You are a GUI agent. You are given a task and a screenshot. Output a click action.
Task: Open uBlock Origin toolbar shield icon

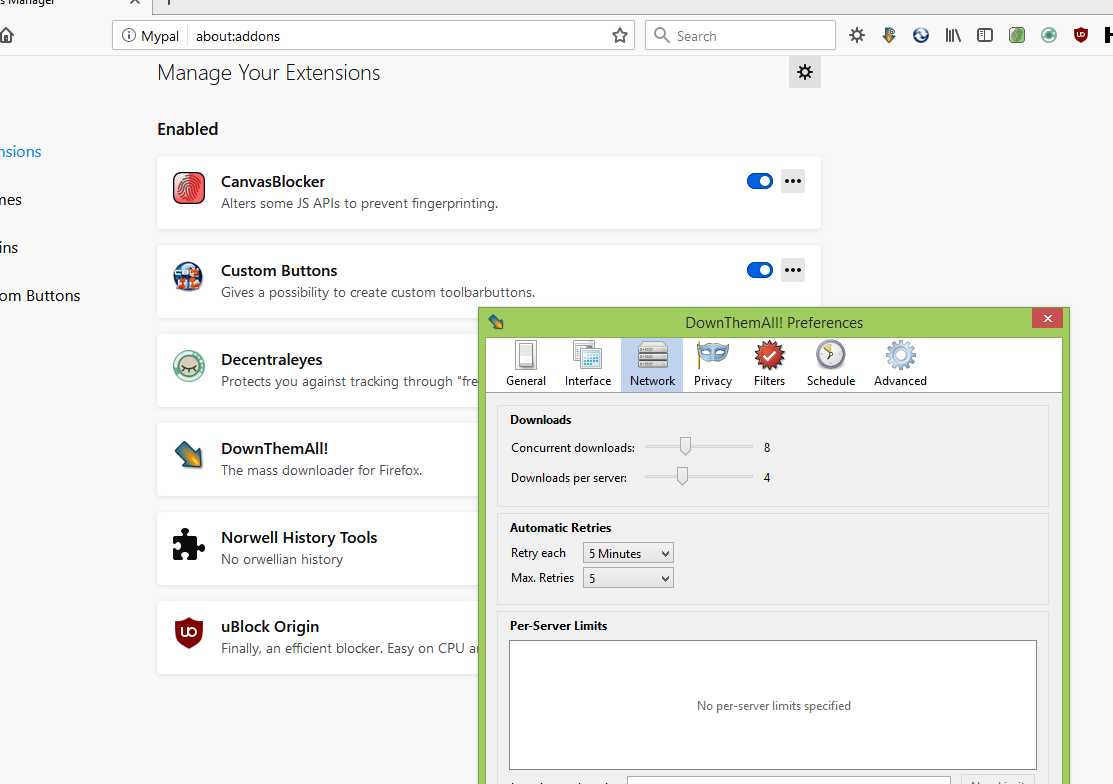[x=1080, y=35]
